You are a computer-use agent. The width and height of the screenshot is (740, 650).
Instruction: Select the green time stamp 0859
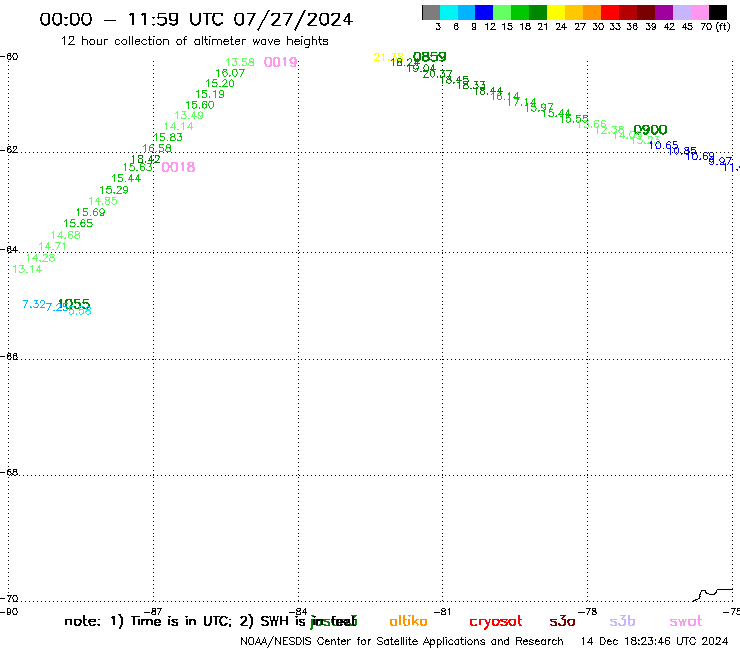click(429, 57)
